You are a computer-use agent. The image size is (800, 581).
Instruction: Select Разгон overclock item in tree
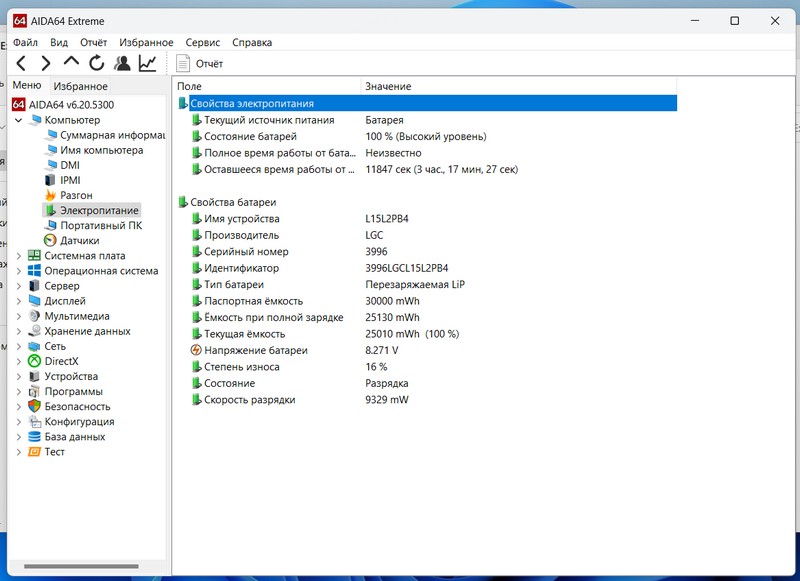(x=76, y=195)
